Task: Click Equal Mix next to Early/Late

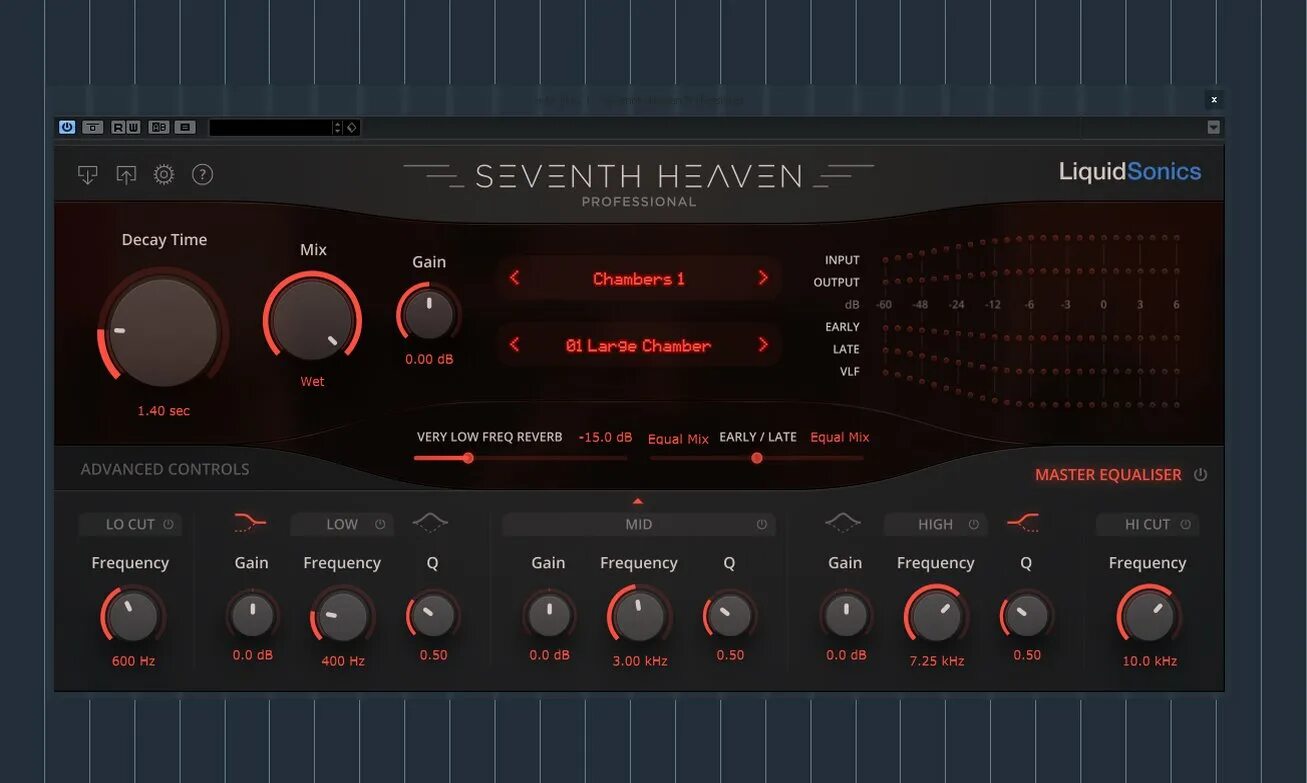Action: (x=839, y=437)
